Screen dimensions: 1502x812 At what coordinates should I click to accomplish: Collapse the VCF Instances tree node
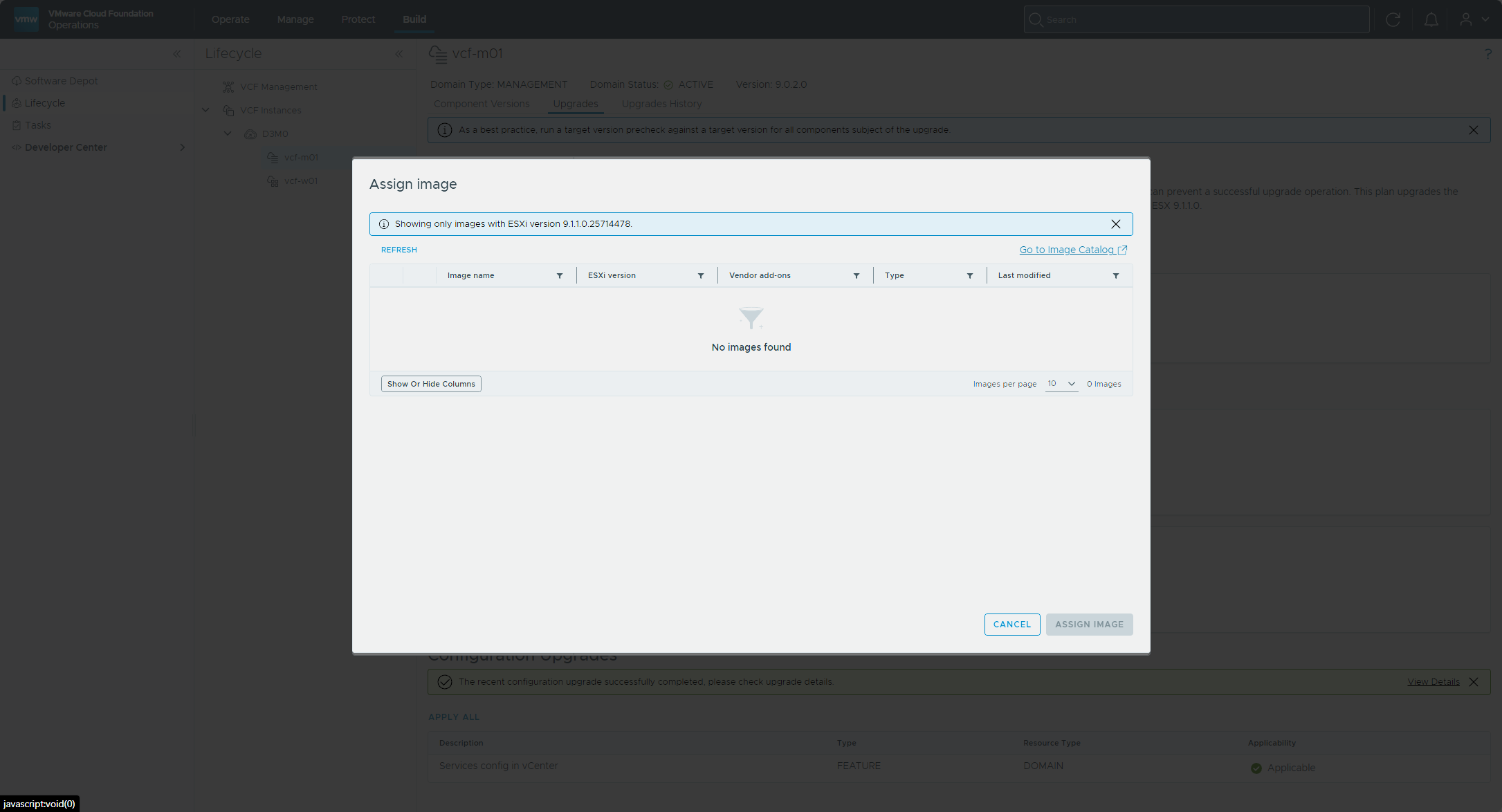coord(205,110)
